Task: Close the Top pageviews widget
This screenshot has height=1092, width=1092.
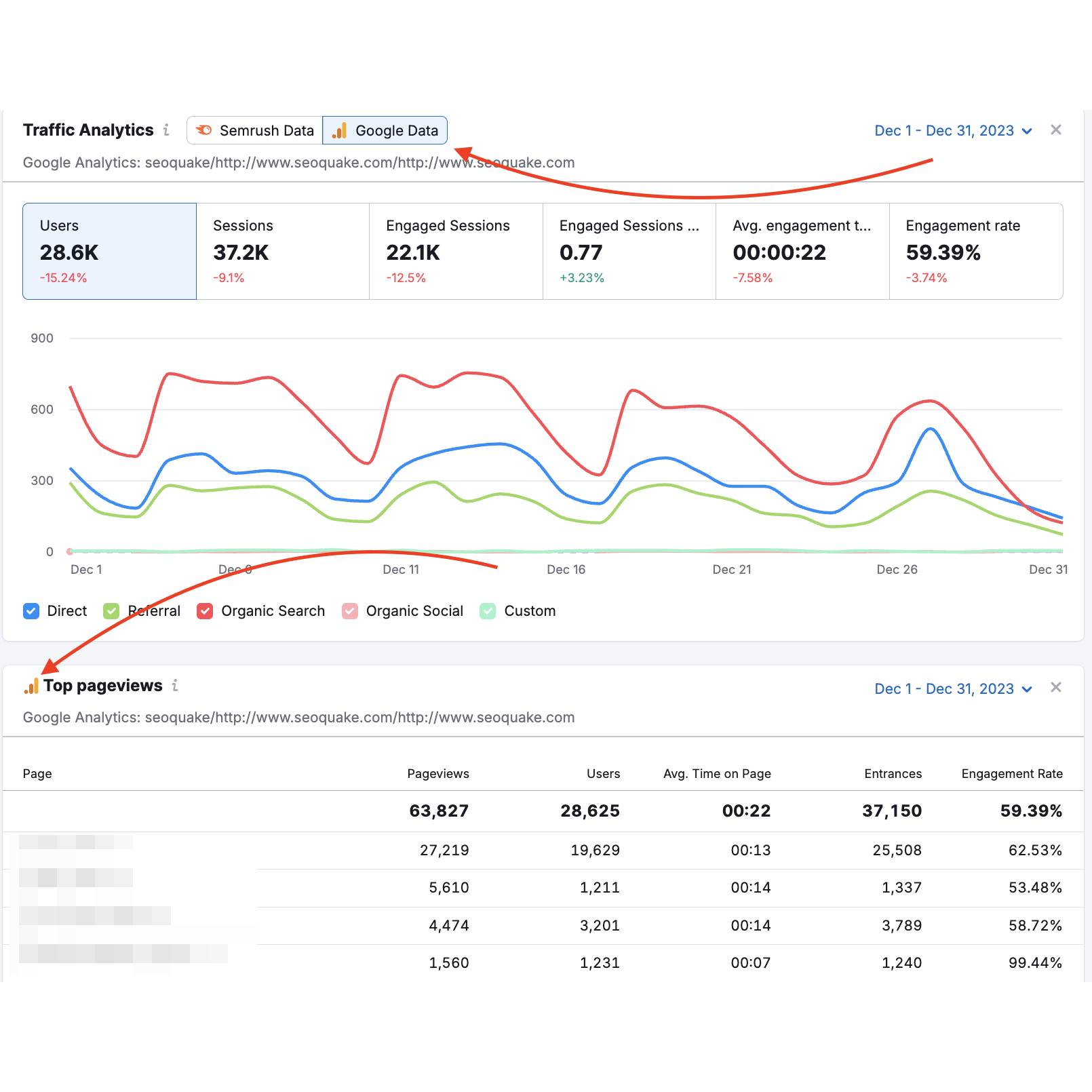Action: 1055,687
